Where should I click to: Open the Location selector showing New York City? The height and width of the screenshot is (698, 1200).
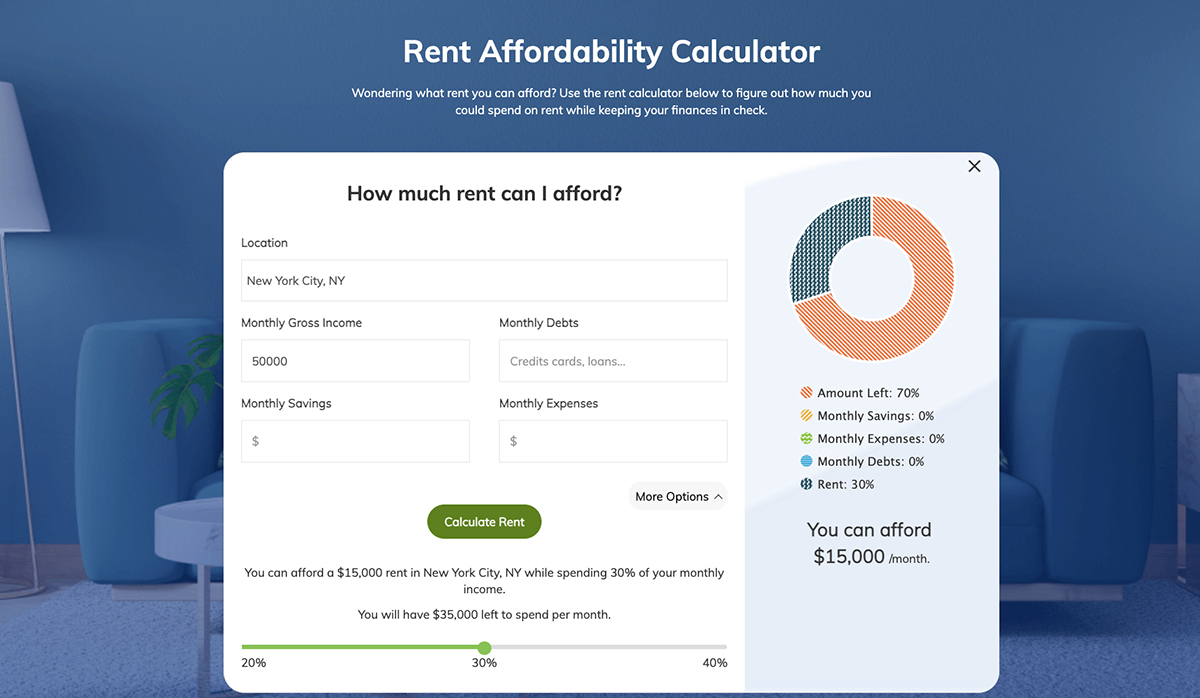[484, 280]
